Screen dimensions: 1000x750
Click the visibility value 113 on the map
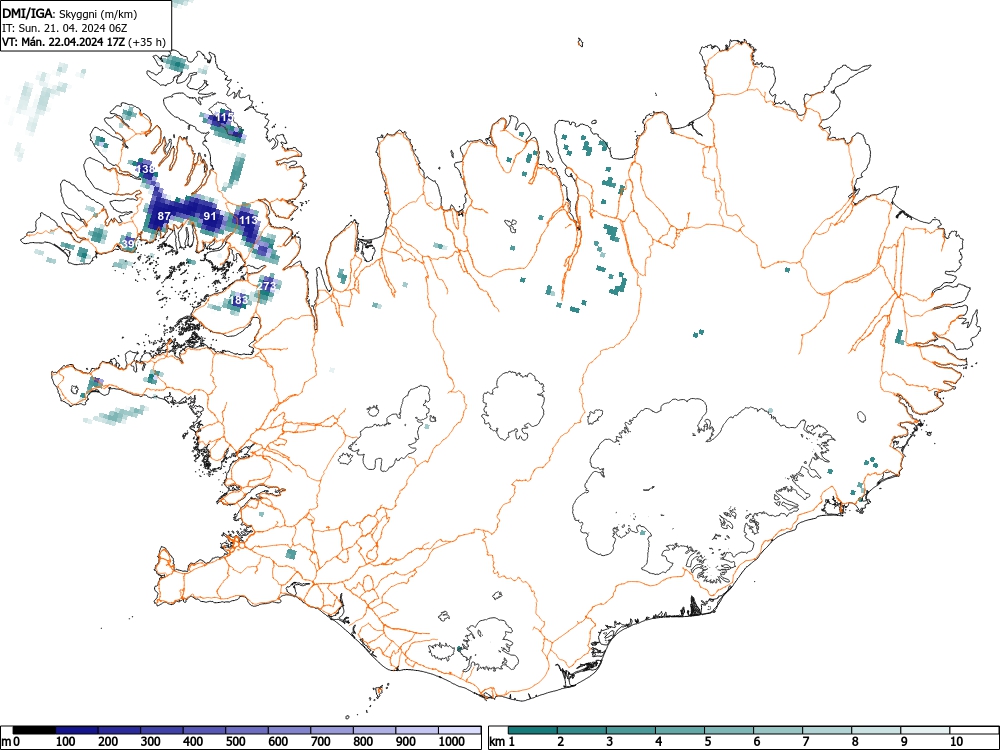click(248, 220)
